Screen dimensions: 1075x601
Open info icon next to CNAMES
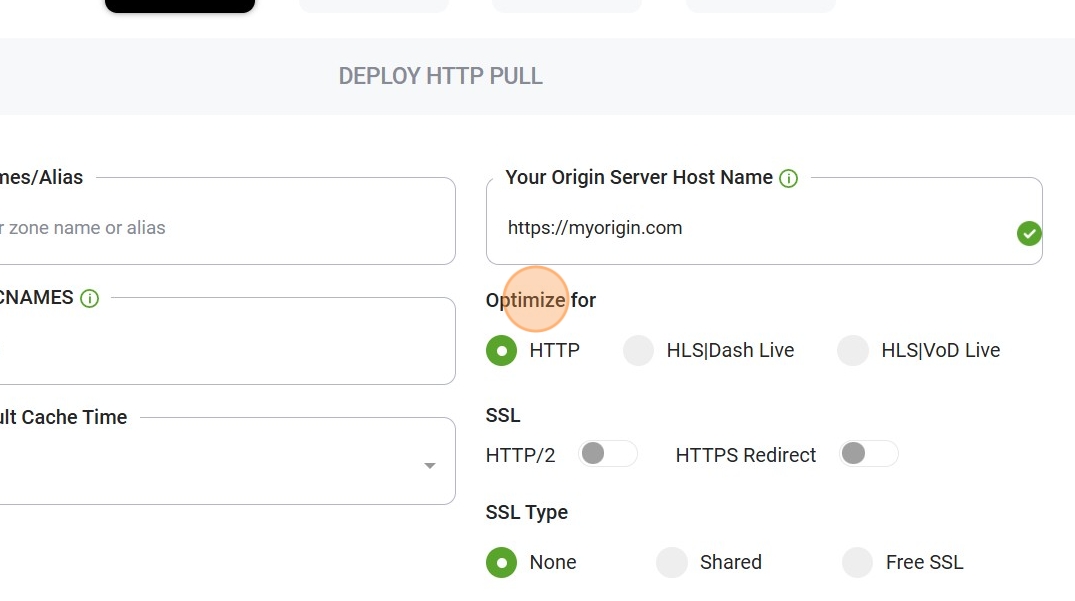click(89, 299)
